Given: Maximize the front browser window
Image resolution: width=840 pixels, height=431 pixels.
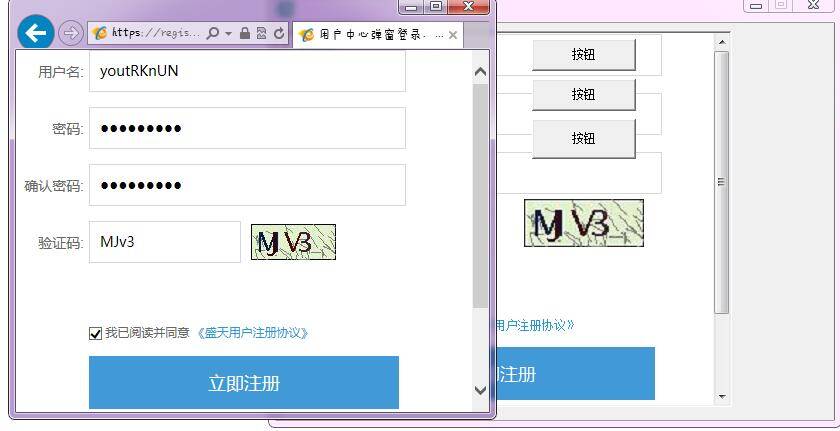Looking at the screenshot, I should tap(436, 6).
